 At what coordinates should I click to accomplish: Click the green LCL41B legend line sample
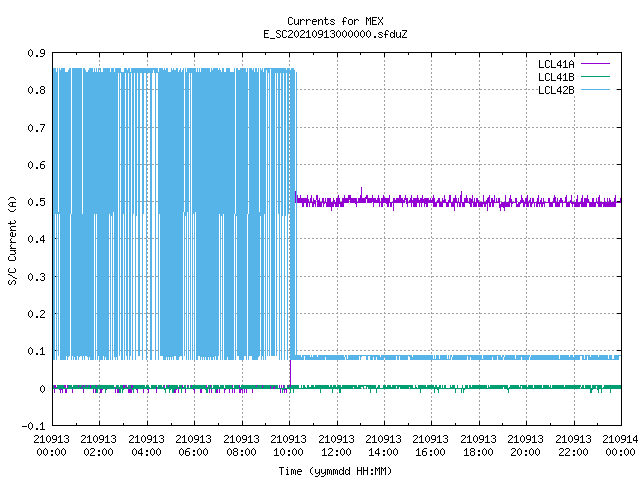[595, 77]
